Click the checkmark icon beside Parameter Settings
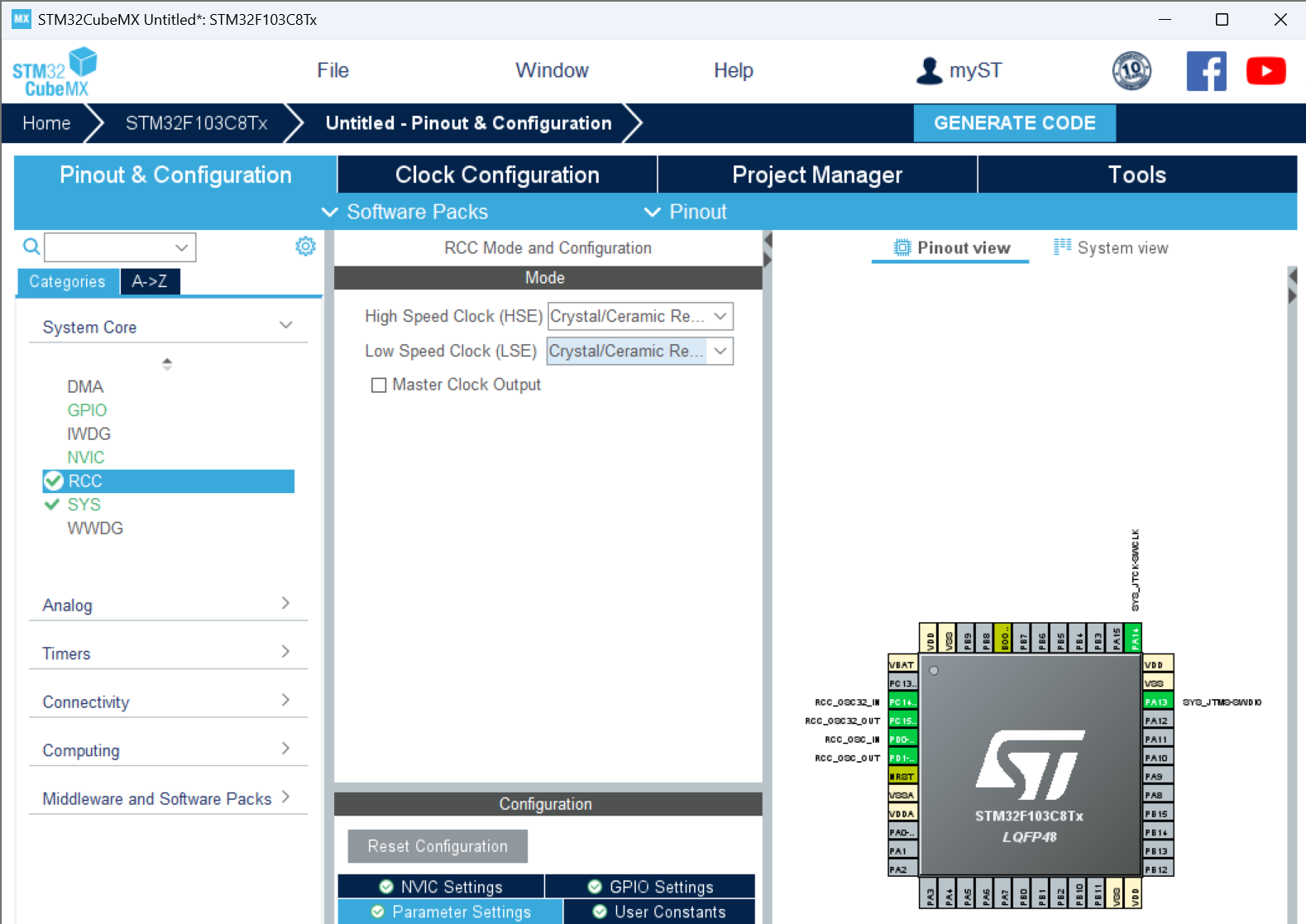Screen dimensions: 1306x924 [x=378, y=912]
